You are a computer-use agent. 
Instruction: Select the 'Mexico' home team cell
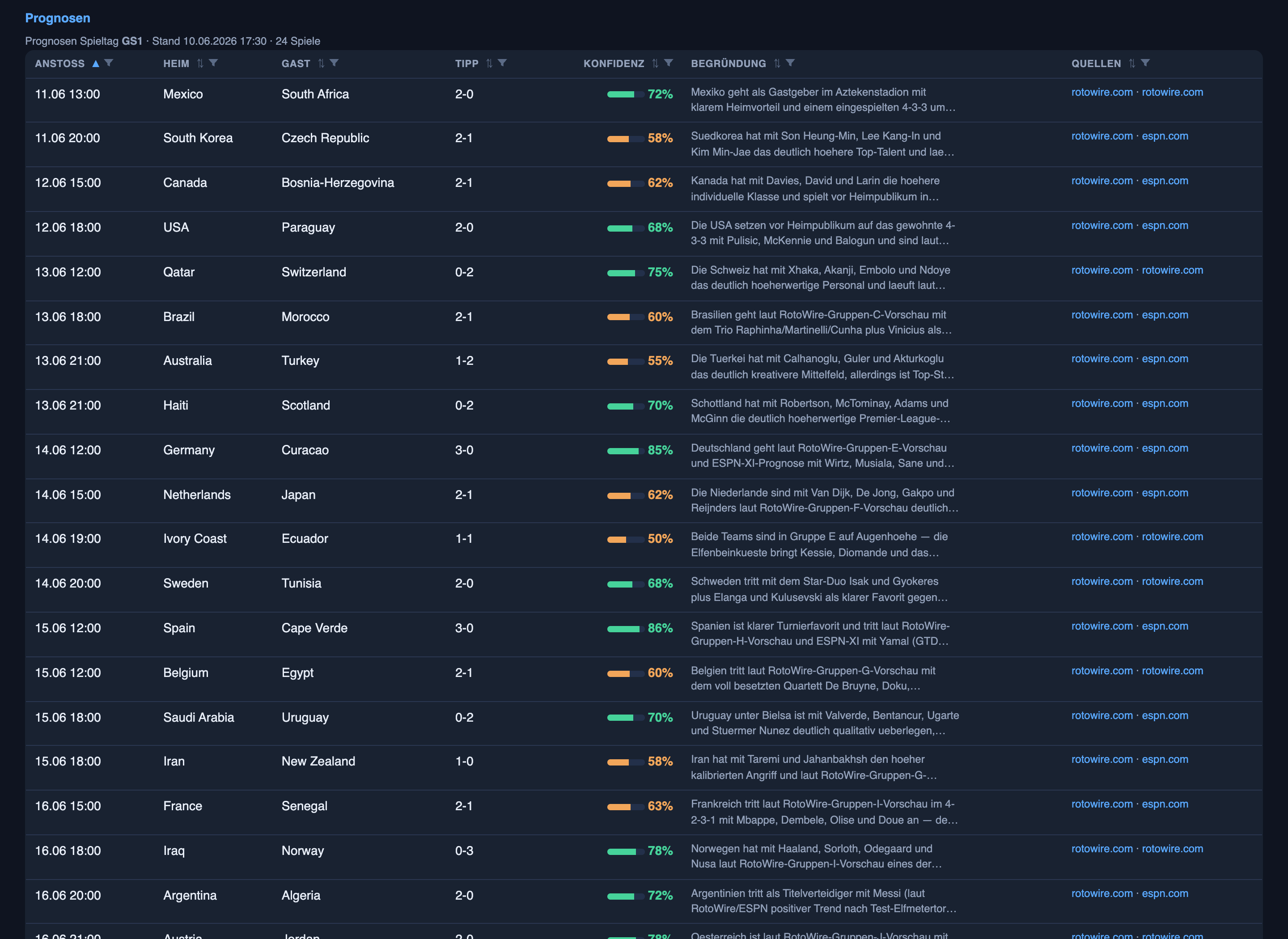[x=182, y=94]
